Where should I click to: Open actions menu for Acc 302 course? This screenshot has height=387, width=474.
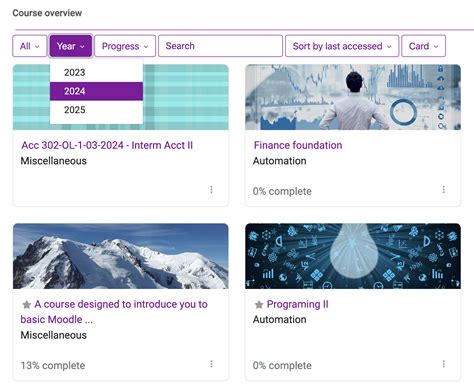(x=211, y=190)
